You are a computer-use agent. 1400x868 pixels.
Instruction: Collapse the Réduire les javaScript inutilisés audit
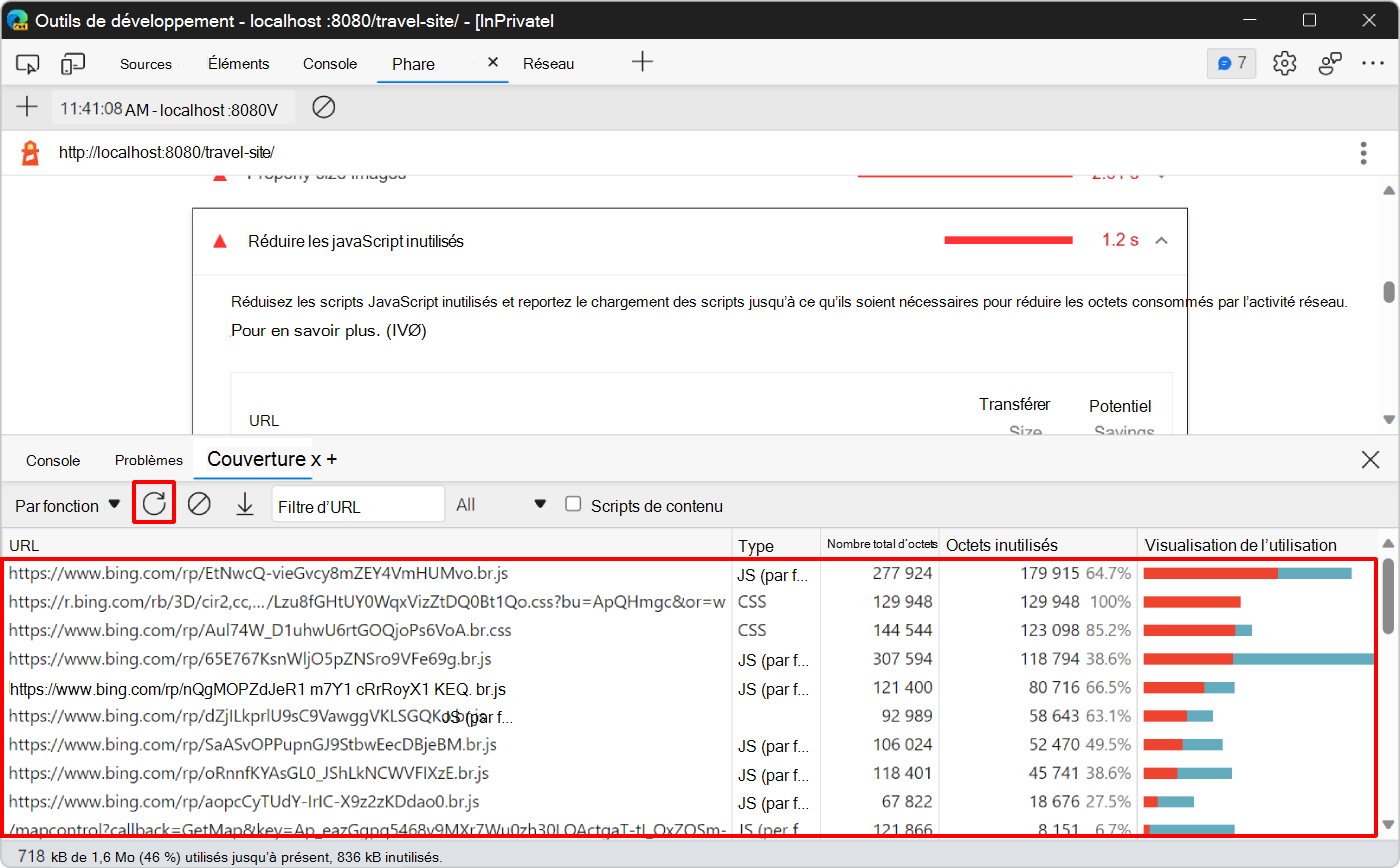tap(1161, 240)
